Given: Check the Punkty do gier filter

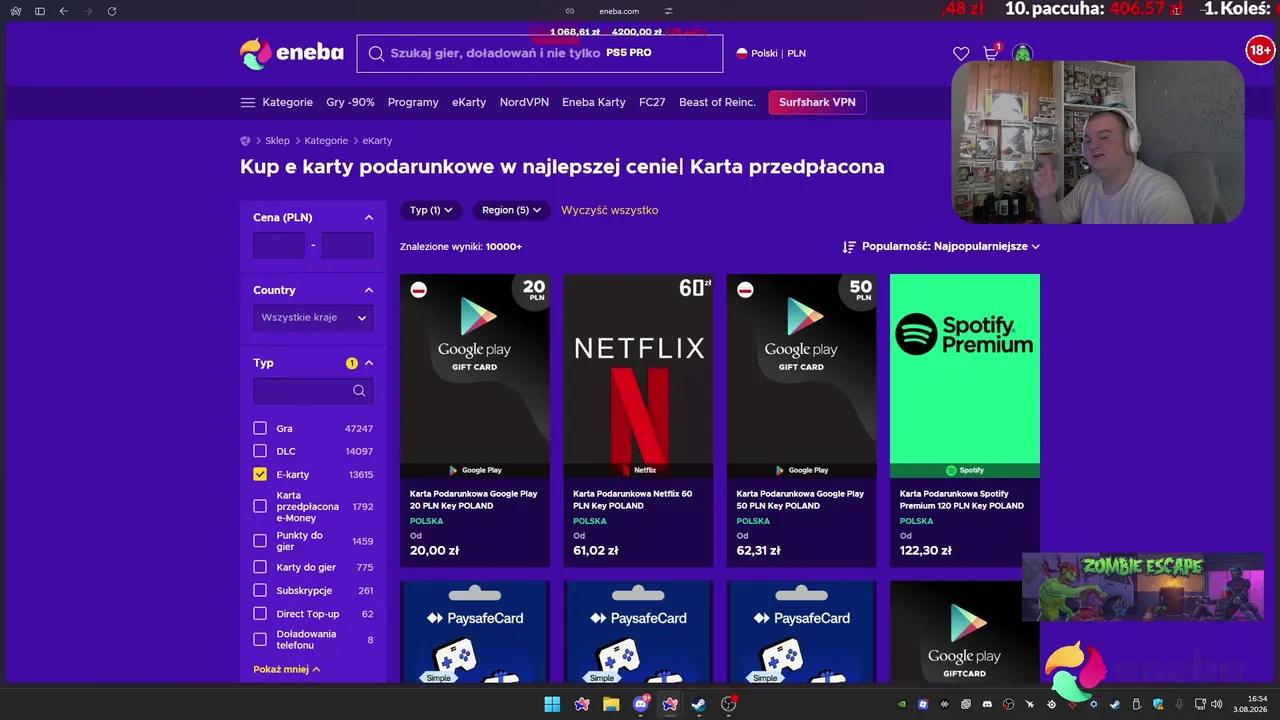Looking at the screenshot, I should (x=260, y=541).
